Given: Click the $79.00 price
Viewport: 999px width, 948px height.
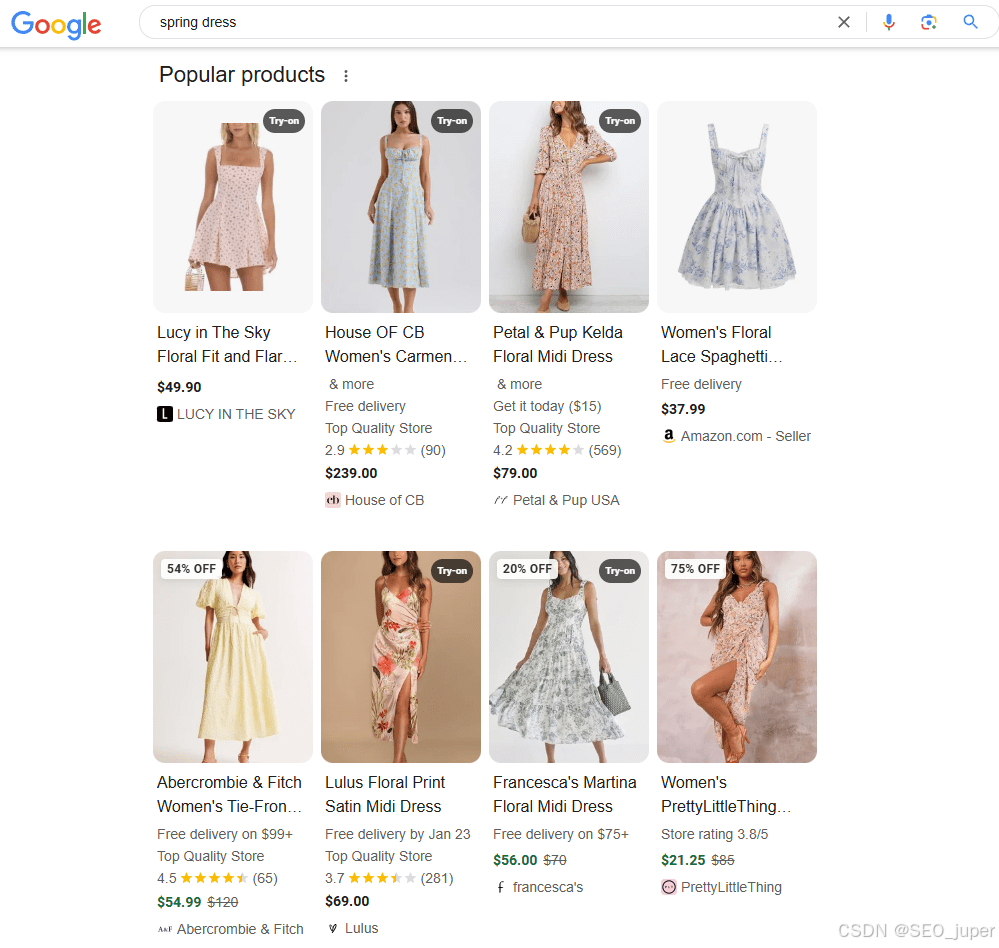Looking at the screenshot, I should tap(515, 473).
